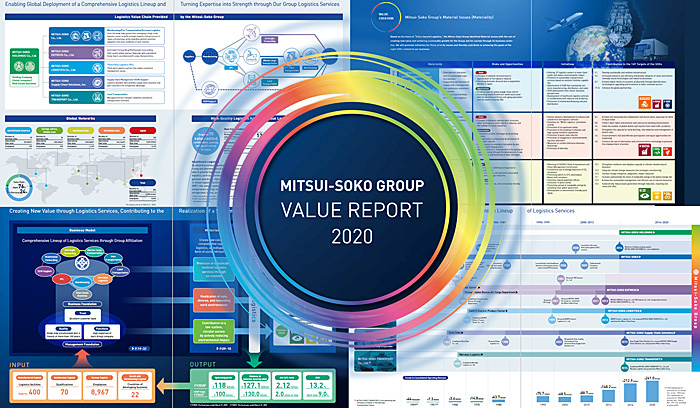
Task: Click the '13.2' value in the OUTPUT panel
Action: click(316, 385)
